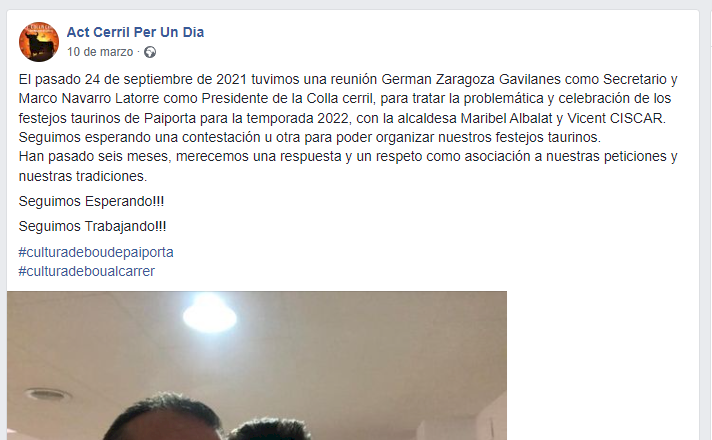Click the words nuestras tradiciones

point(82,176)
